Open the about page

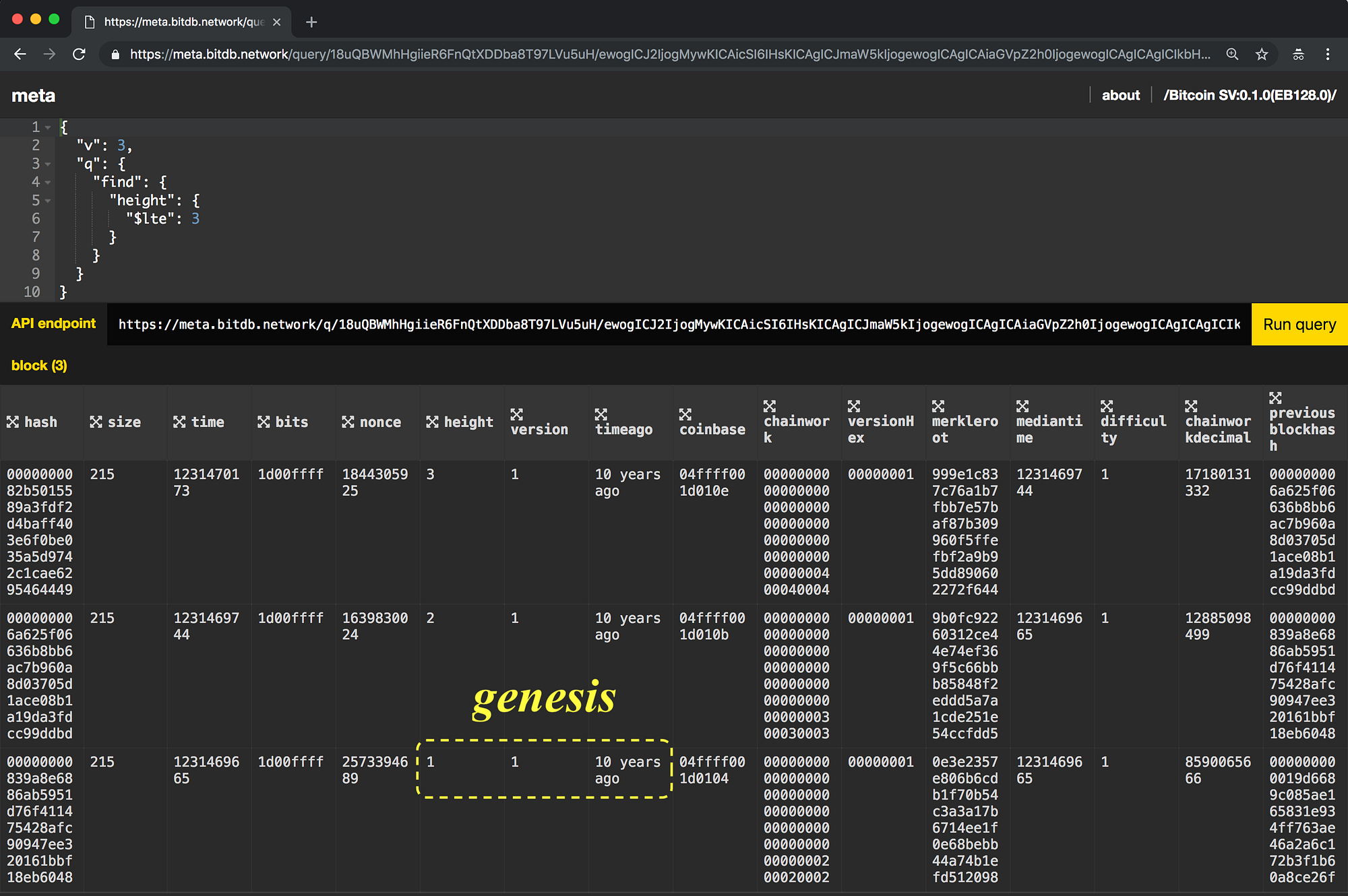(x=1120, y=95)
